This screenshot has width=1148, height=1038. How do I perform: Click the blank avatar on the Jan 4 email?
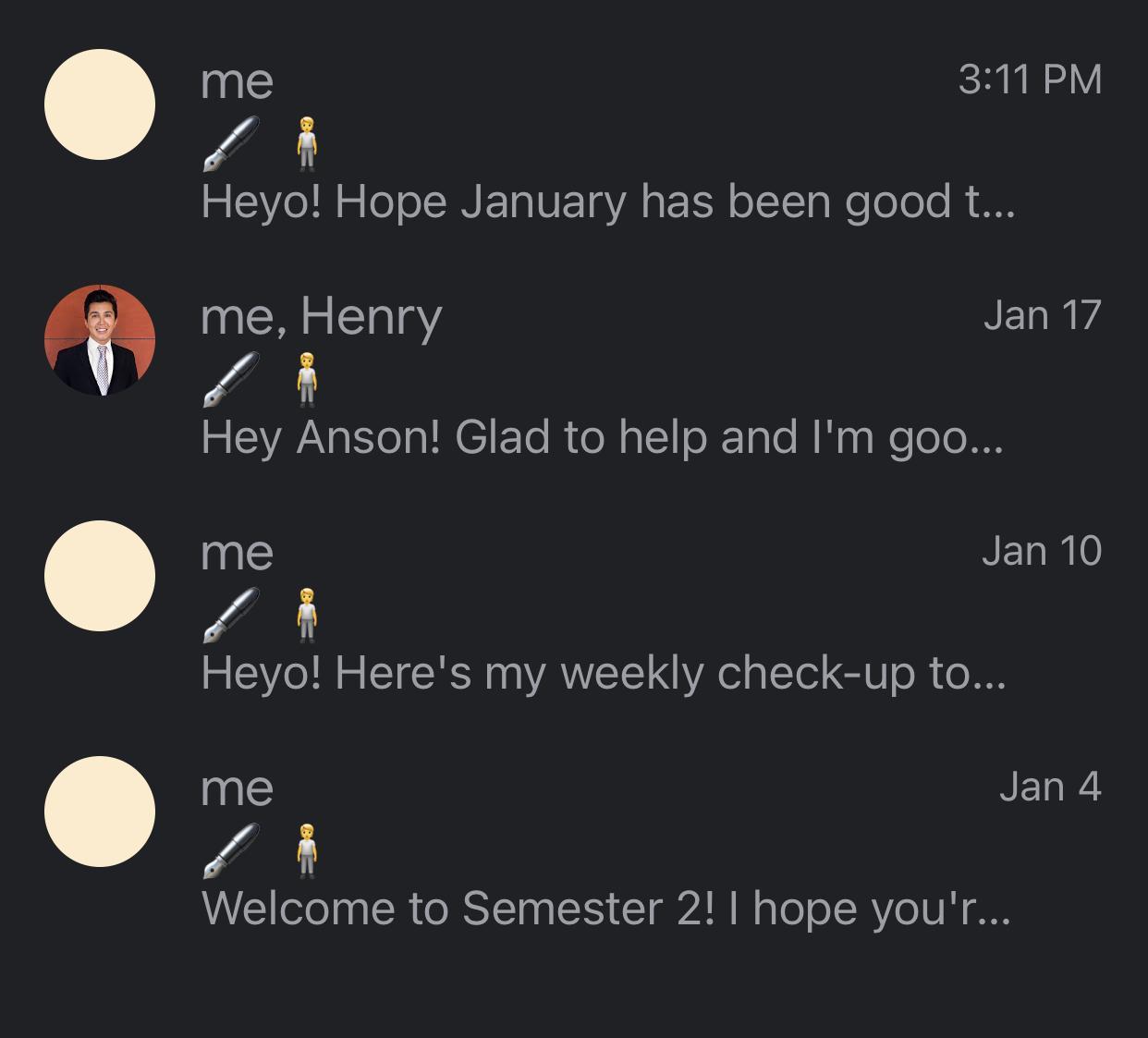pyautogui.click(x=100, y=812)
